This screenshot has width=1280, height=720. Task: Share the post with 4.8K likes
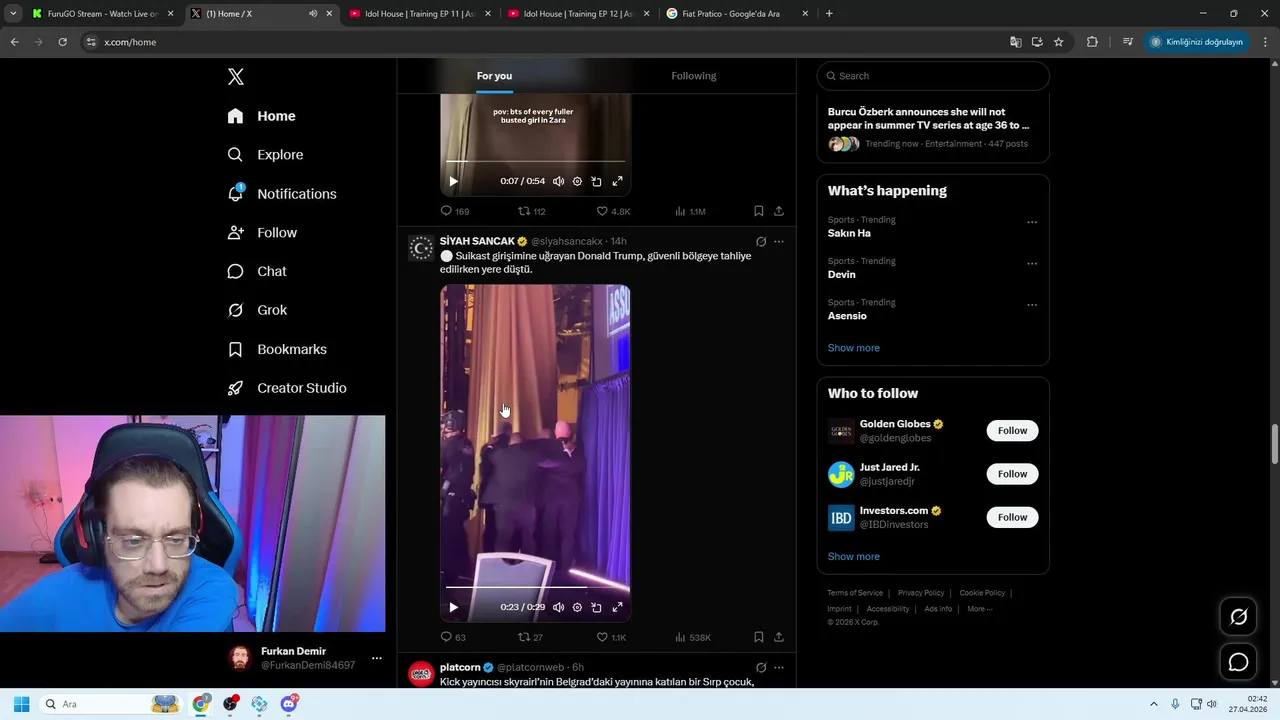click(x=778, y=211)
